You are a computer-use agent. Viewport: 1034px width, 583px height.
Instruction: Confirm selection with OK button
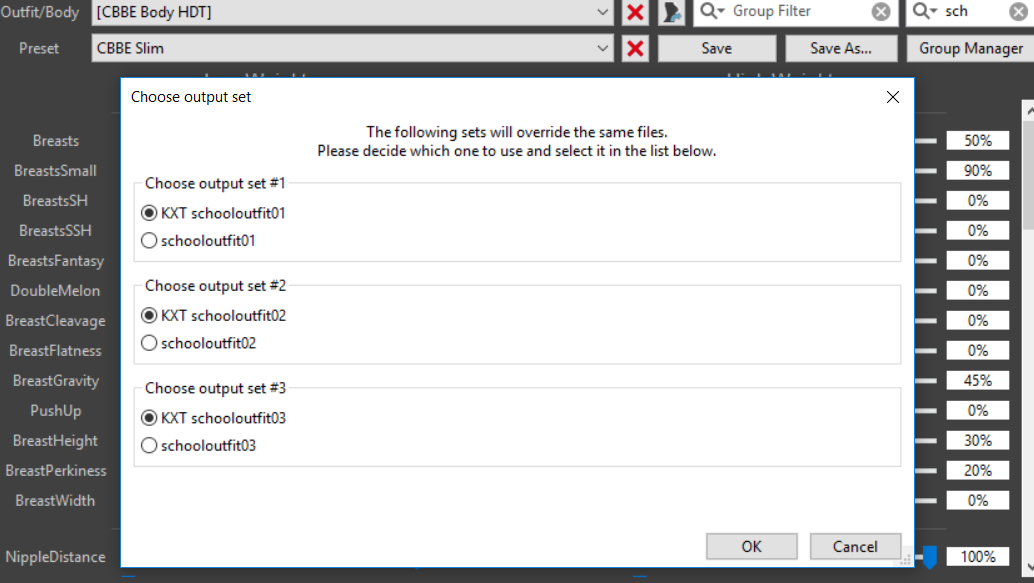(752, 546)
